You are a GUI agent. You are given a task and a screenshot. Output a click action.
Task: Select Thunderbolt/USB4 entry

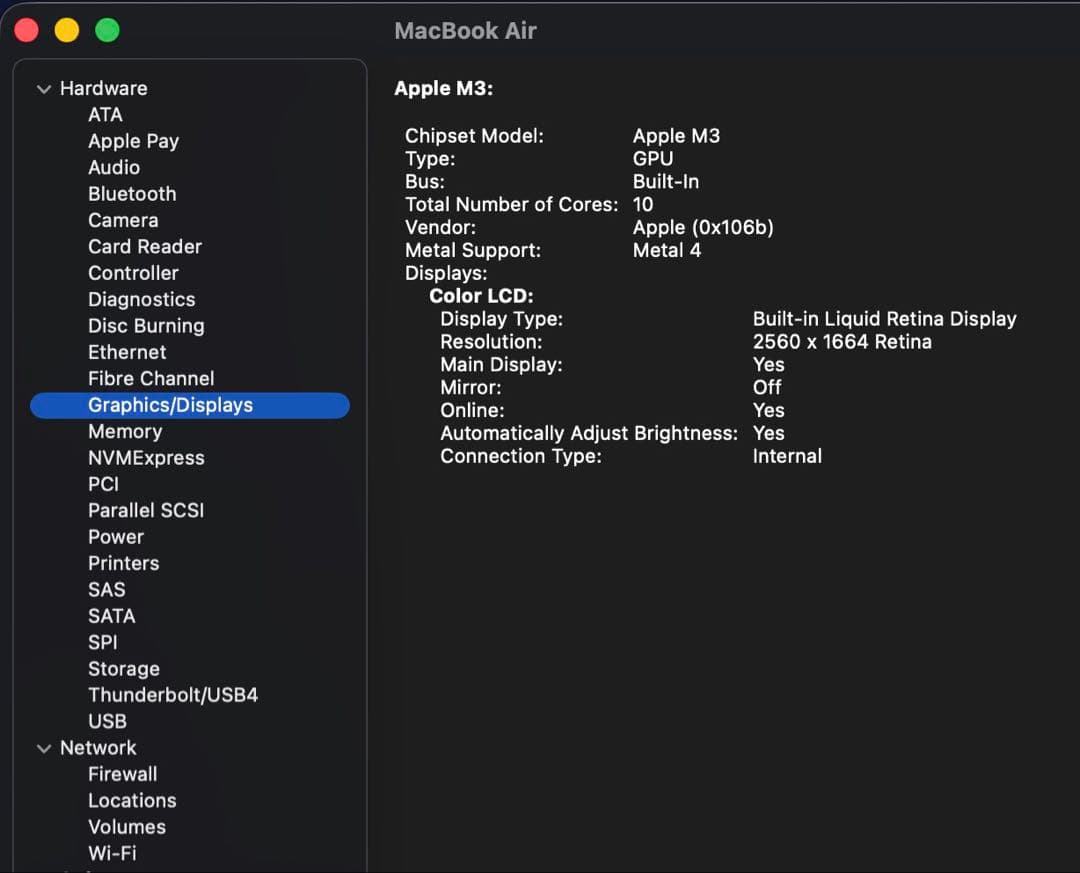173,695
